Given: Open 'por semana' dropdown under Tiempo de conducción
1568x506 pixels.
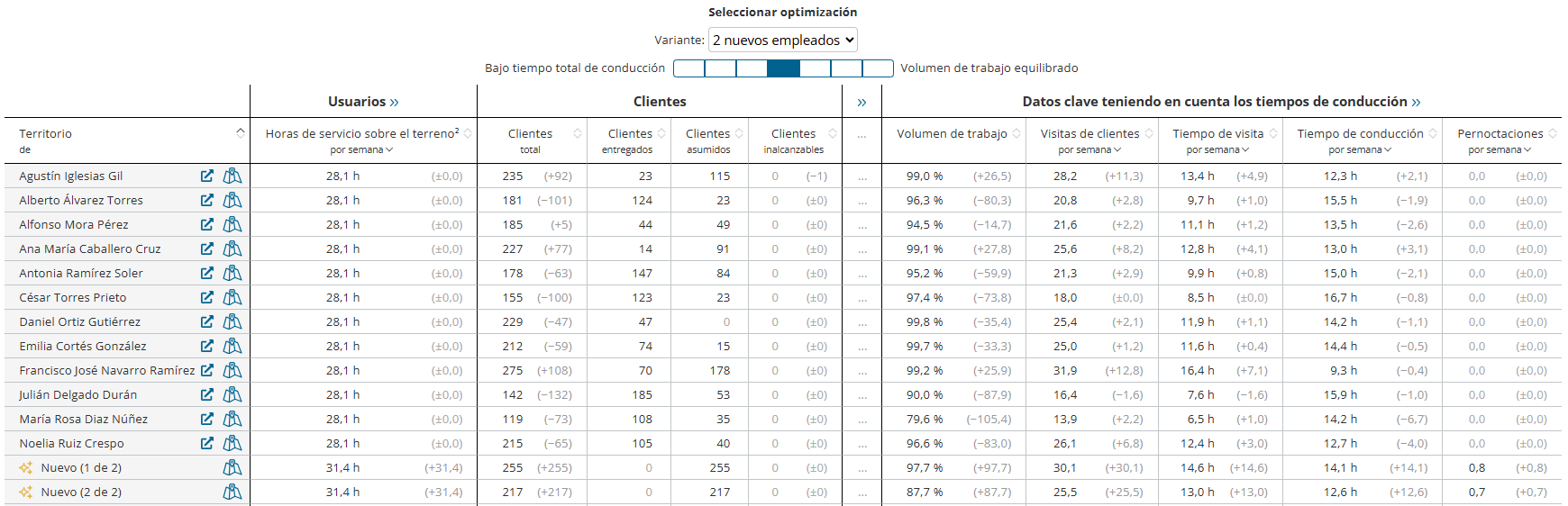Looking at the screenshot, I should click(x=1360, y=149).
